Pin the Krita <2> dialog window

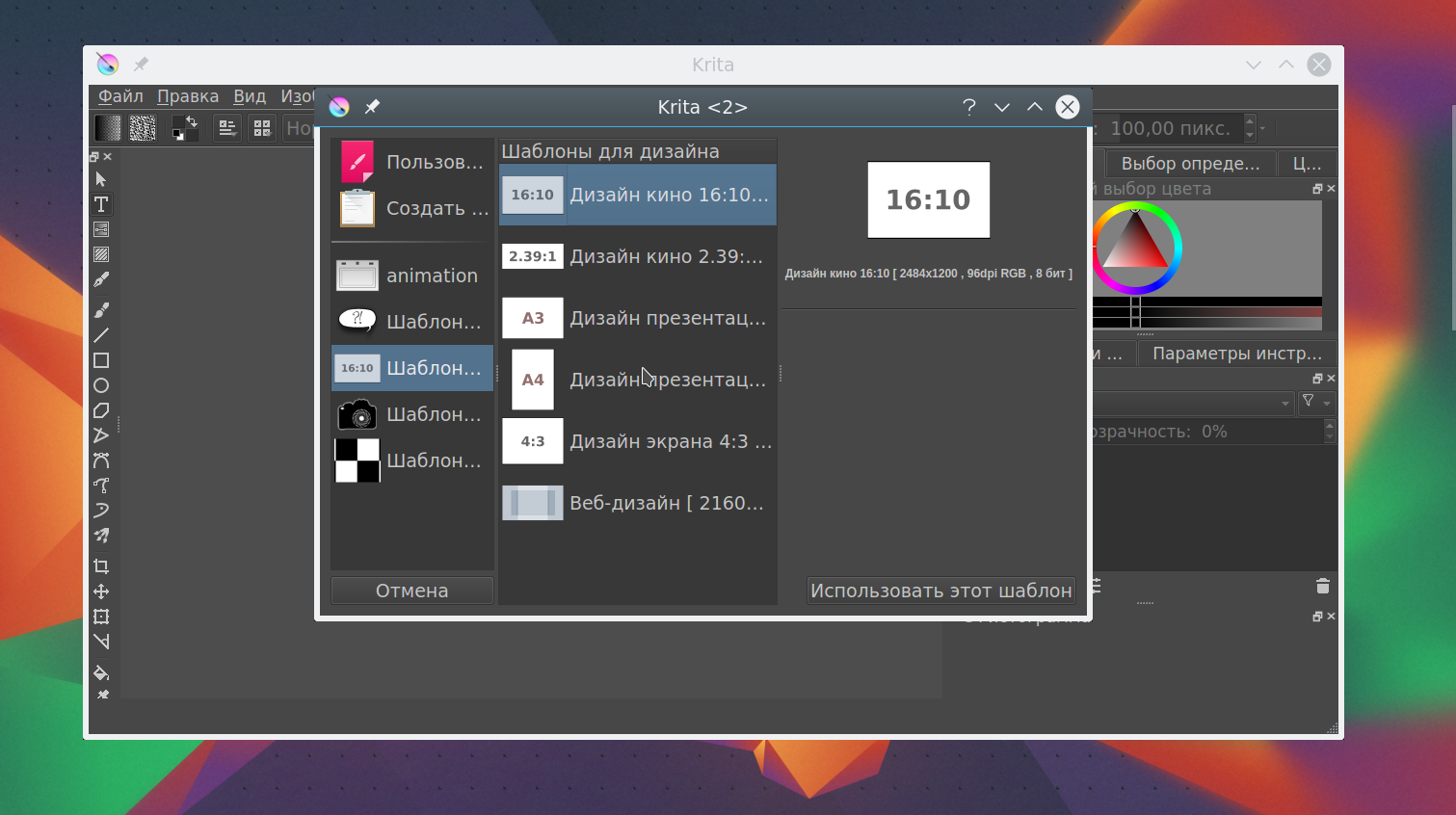[372, 107]
